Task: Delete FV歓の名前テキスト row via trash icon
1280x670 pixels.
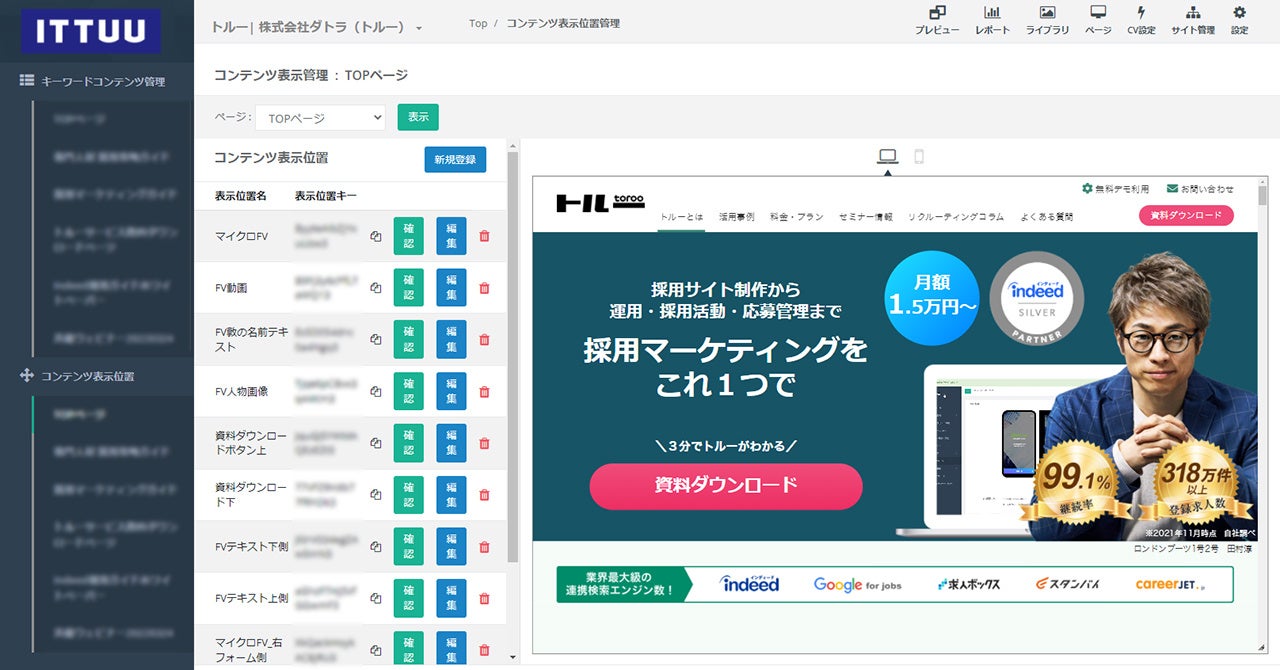Action: coord(485,340)
